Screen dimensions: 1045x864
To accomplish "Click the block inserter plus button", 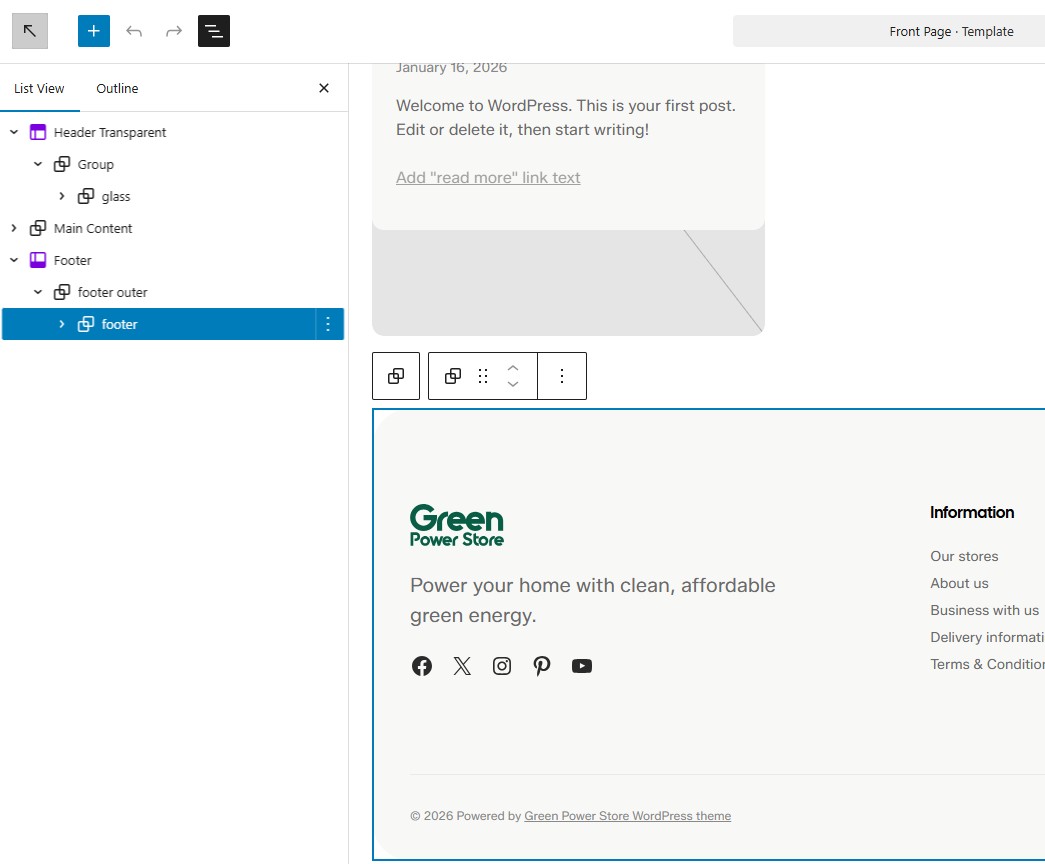I will (x=94, y=31).
